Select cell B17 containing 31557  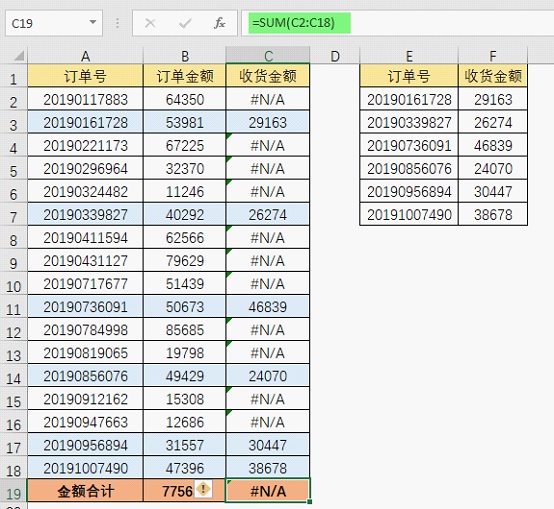tap(184, 445)
